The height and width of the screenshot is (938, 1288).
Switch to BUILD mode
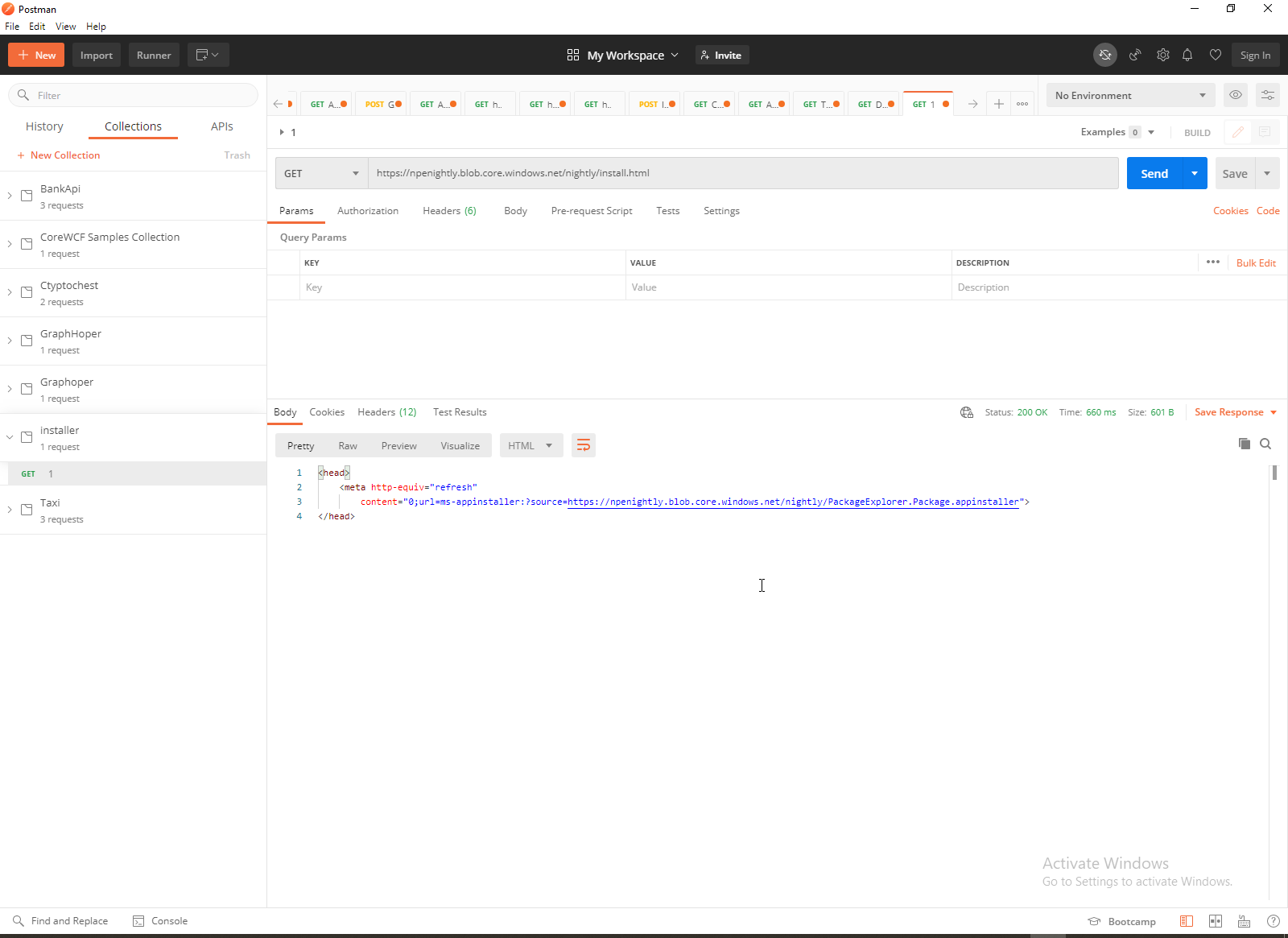pos(1197,133)
